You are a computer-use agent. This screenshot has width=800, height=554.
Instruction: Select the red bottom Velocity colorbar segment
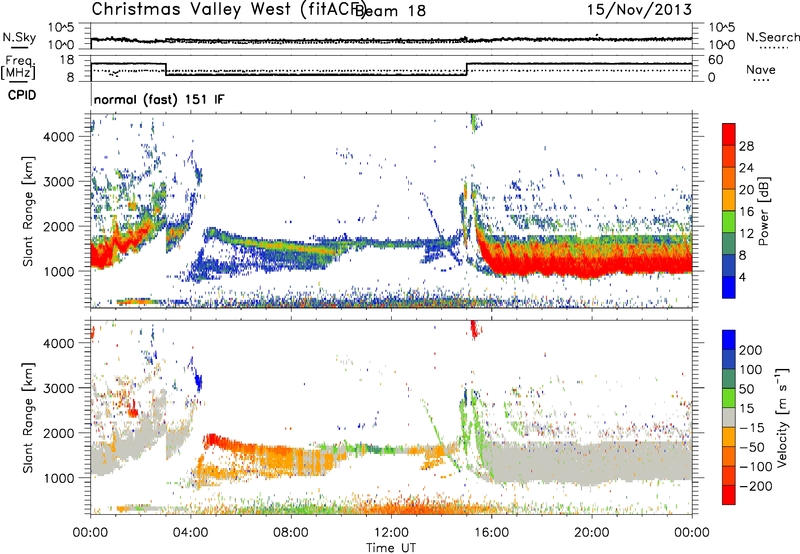pos(729,495)
